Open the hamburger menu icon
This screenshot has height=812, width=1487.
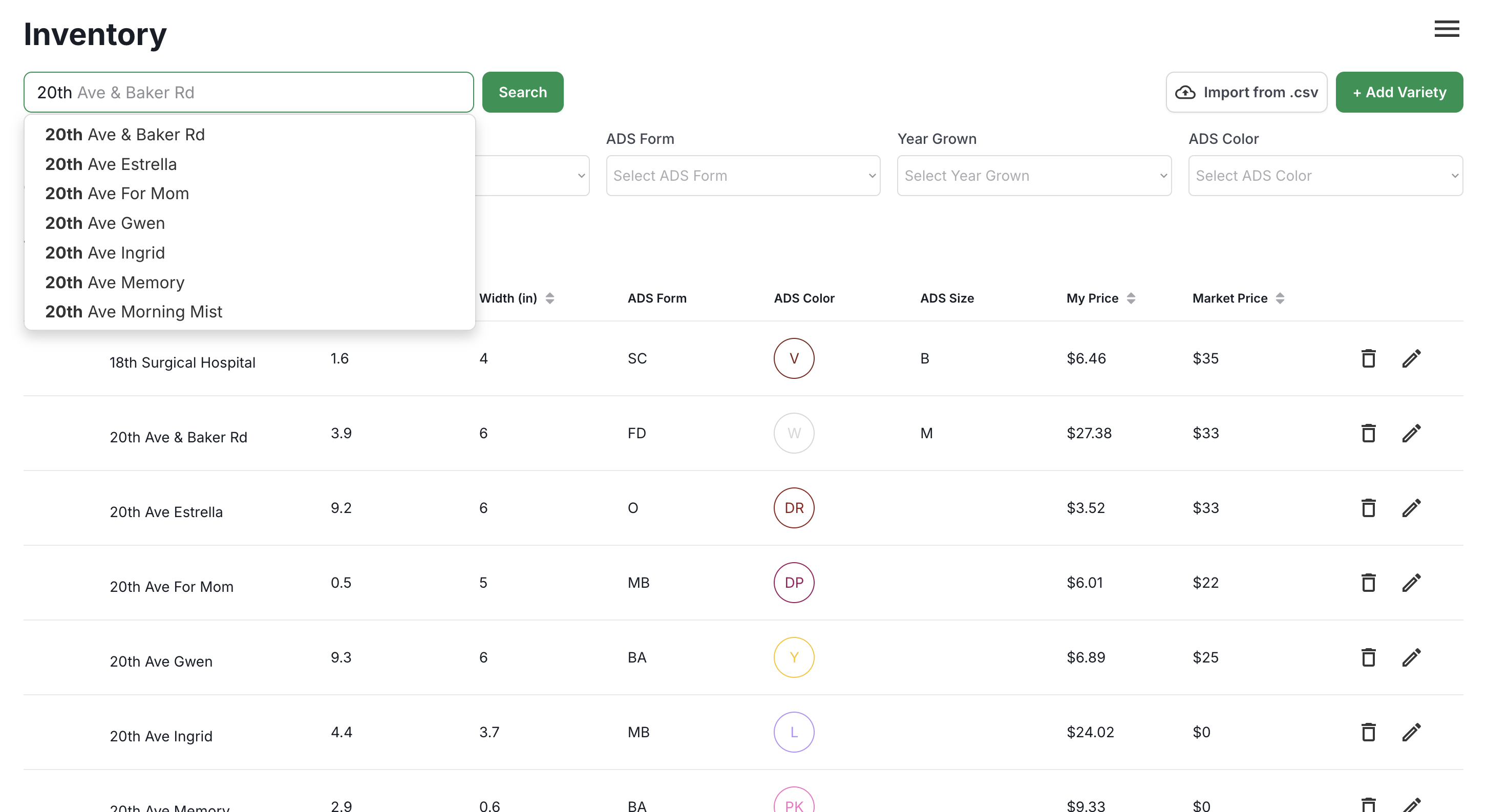pos(1446,29)
